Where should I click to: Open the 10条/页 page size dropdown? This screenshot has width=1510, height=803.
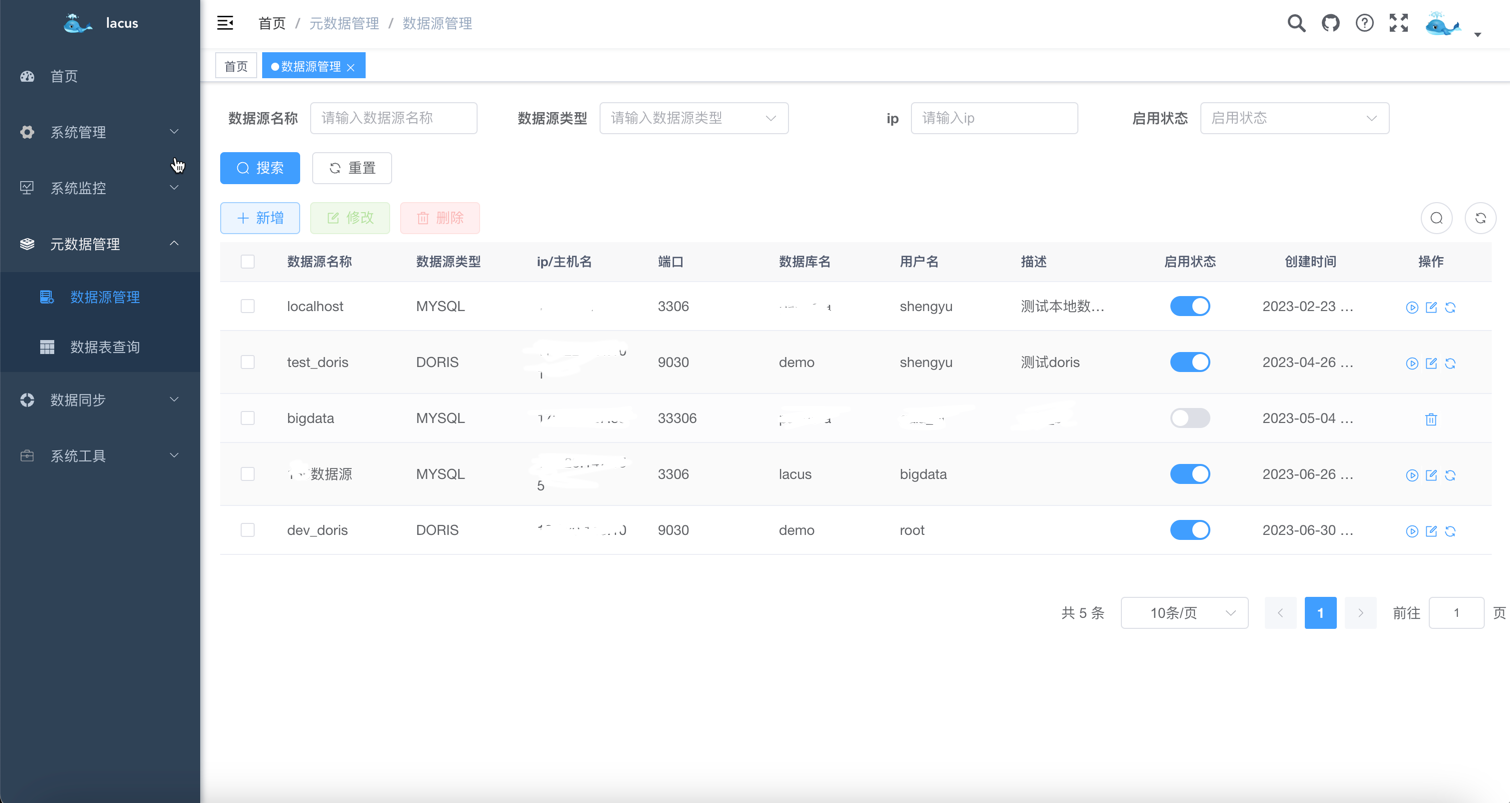tap(1184, 613)
